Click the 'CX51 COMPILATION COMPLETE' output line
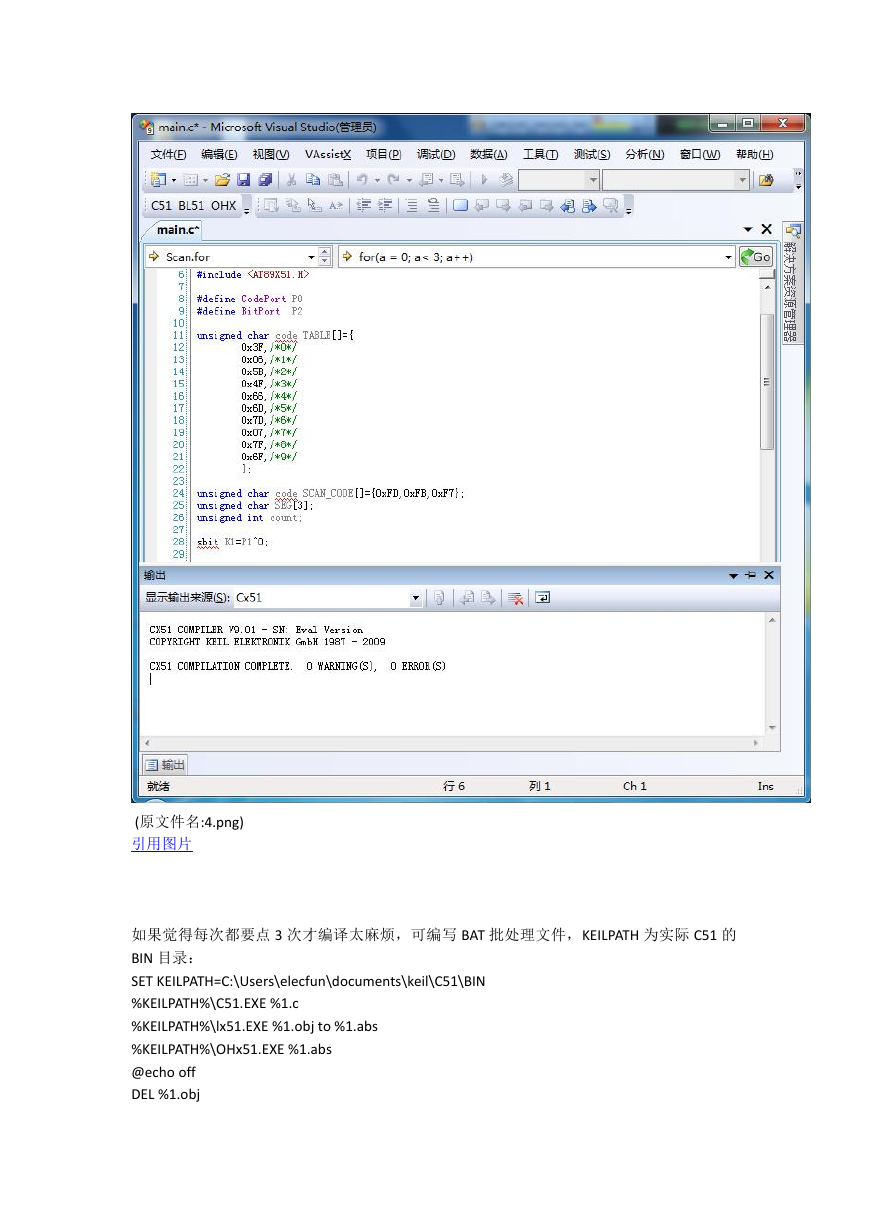The image size is (869, 1228). pyautogui.click(x=297, y=666)
